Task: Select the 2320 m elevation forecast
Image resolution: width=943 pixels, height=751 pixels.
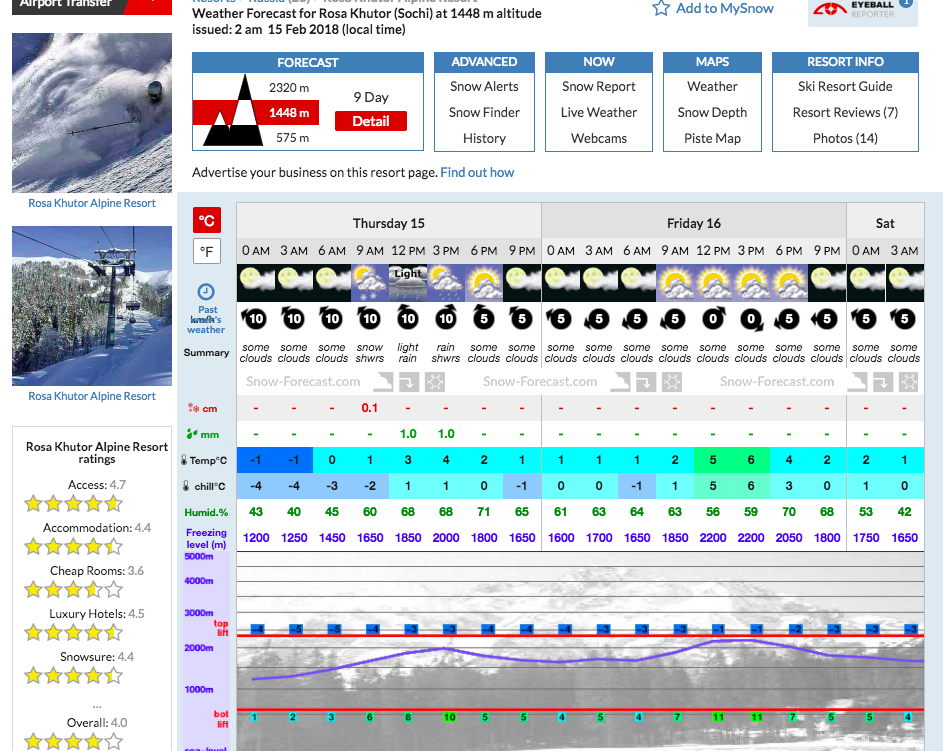Action: [289, 88]
